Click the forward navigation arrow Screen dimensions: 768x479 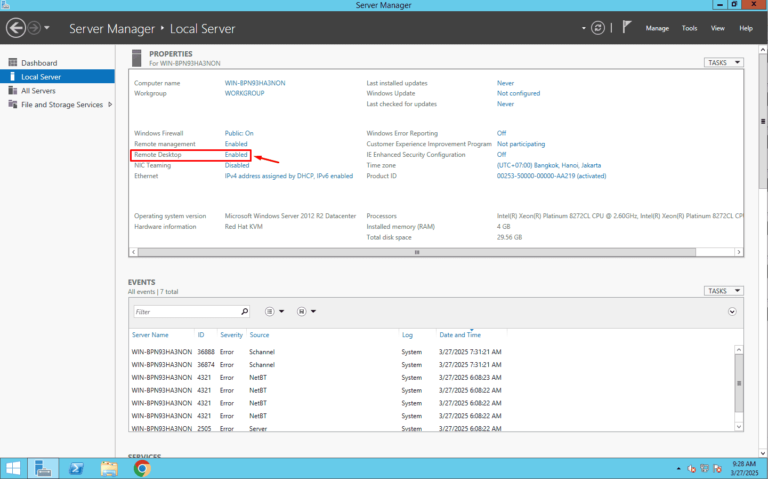click(34, 28)
